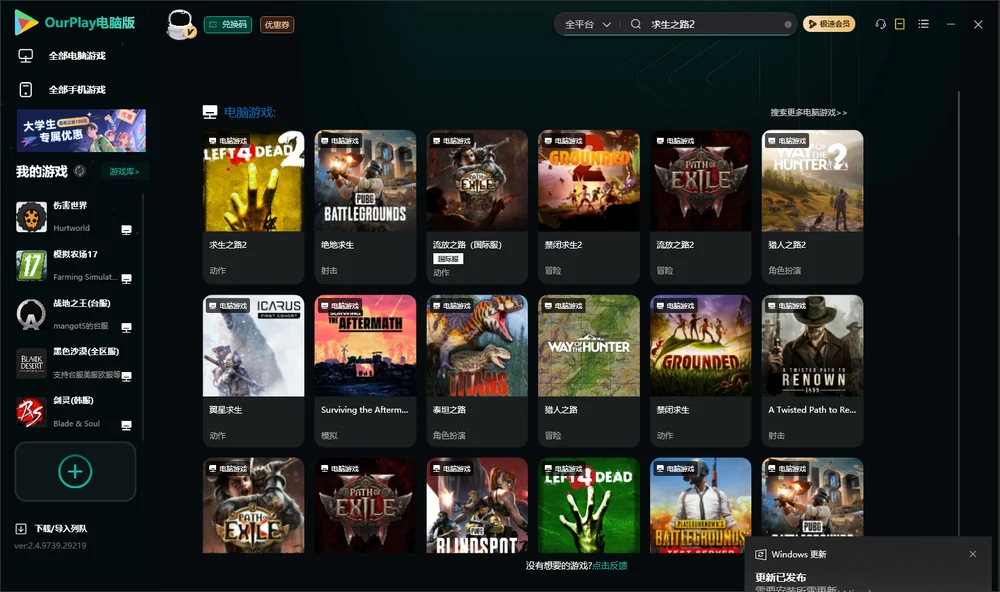Click the download queue arrow icon
The height and width of the screenshot is (592, 1000).
(20, 528)
